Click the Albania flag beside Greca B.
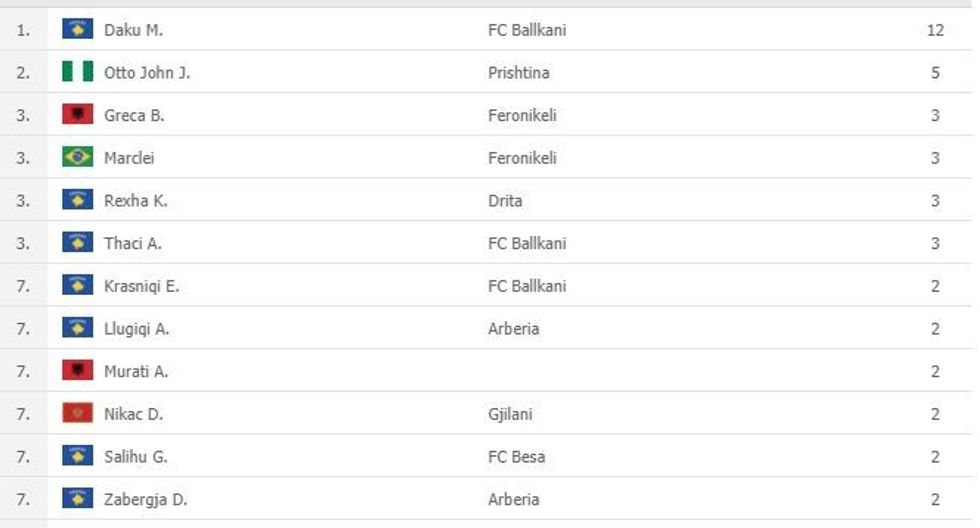The image size is (980, 528). [x=77, y=115]
